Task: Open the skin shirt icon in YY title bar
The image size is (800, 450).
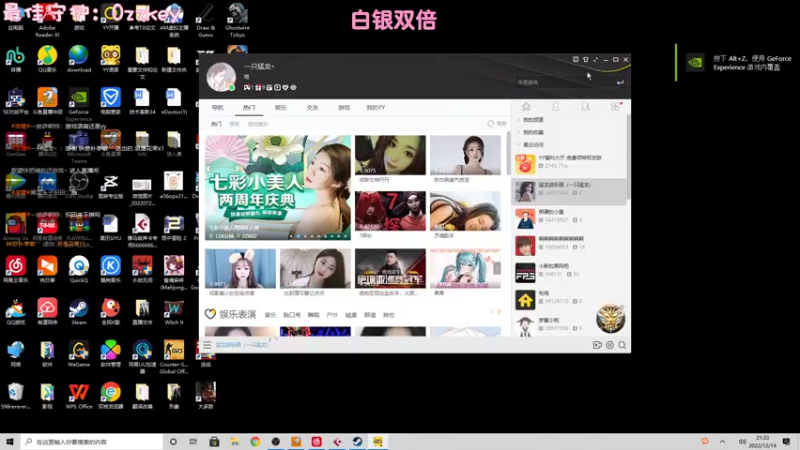Action: tap(586, 60)
